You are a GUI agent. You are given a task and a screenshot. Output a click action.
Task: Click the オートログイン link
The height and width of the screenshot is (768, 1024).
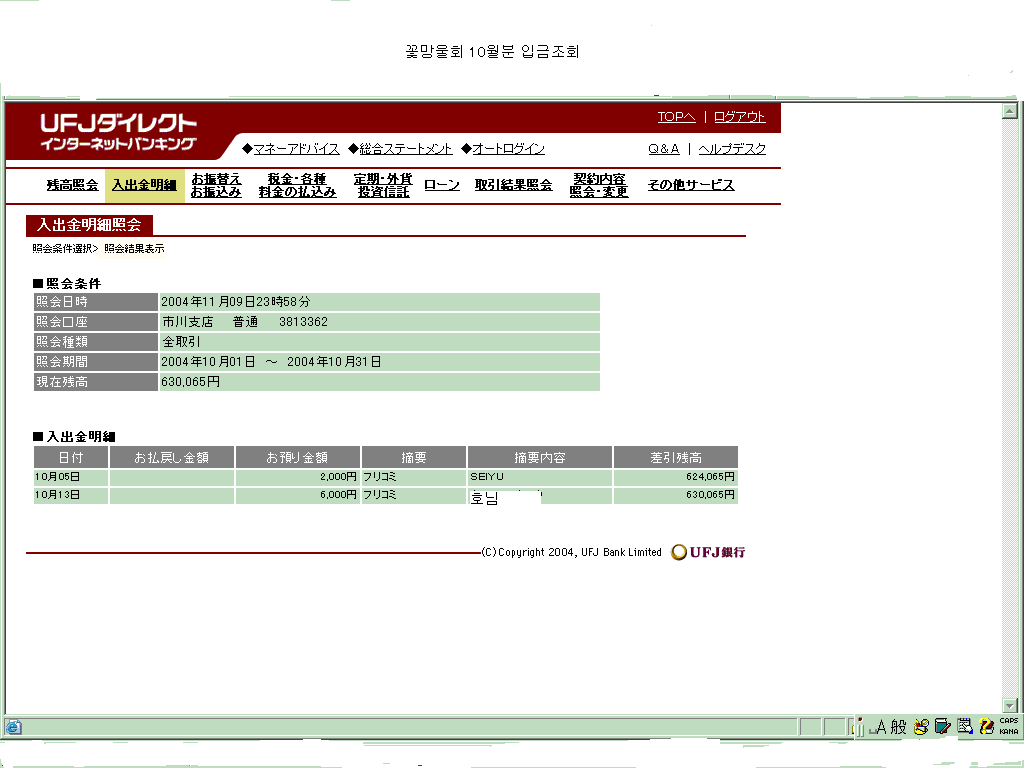(x=508, y=149)
